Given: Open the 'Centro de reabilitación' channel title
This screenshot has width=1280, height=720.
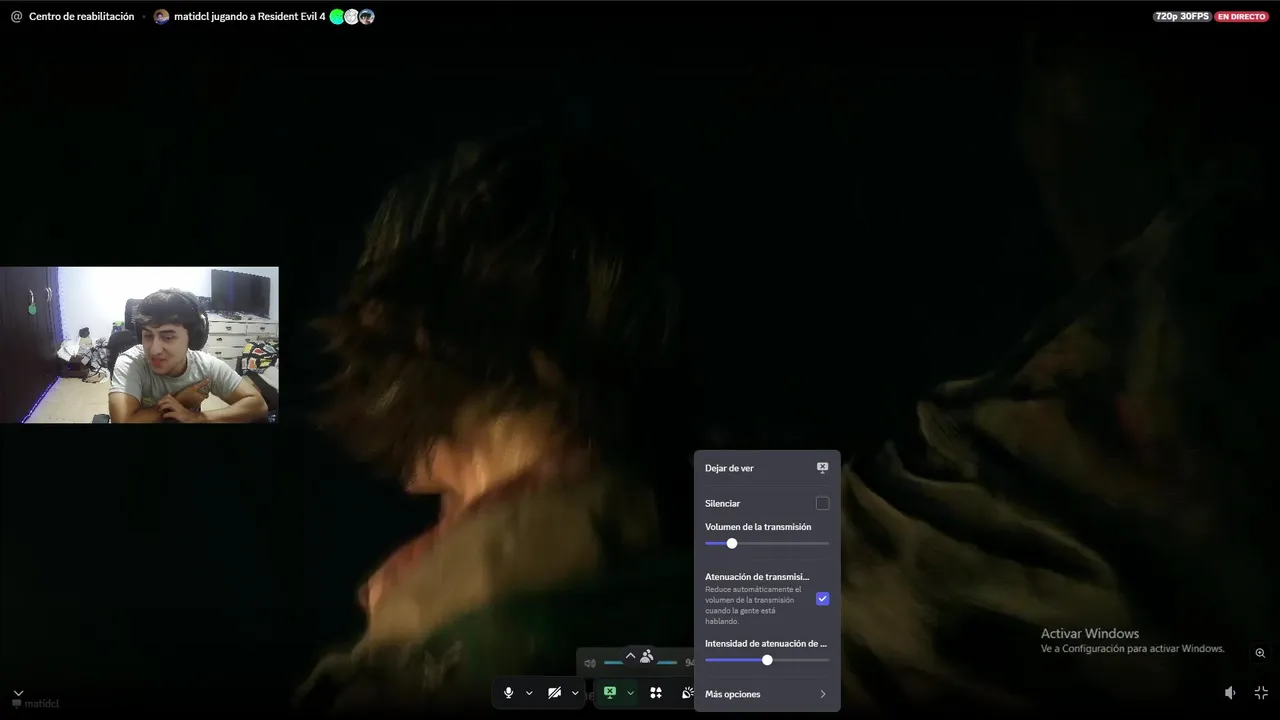Looking at the screenshot, I should (81, 17).
